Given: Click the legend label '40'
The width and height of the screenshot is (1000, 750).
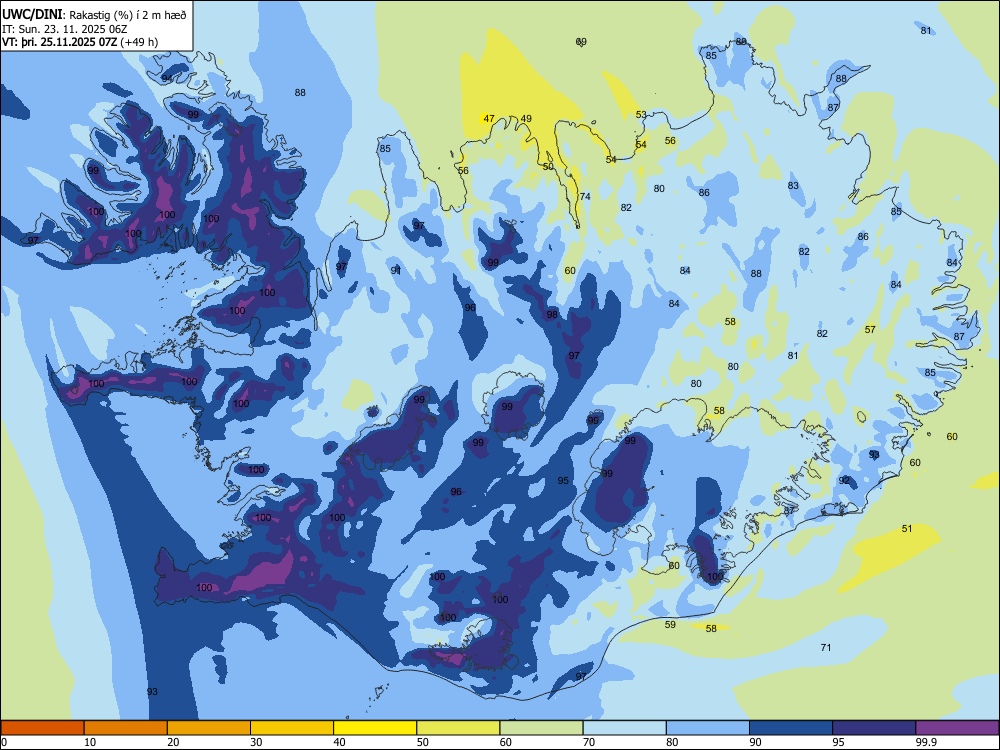Looking at the screenshot, I should tap(340, 742).
